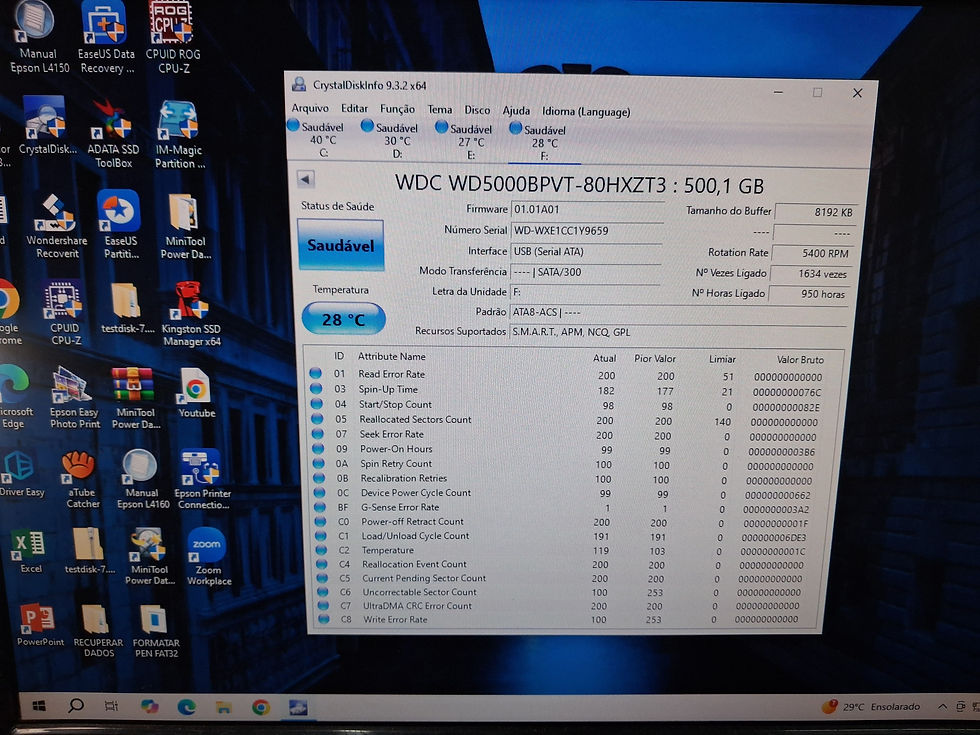Open Task View on taskbar
This screenshot has width=980, height=735.
111,706
